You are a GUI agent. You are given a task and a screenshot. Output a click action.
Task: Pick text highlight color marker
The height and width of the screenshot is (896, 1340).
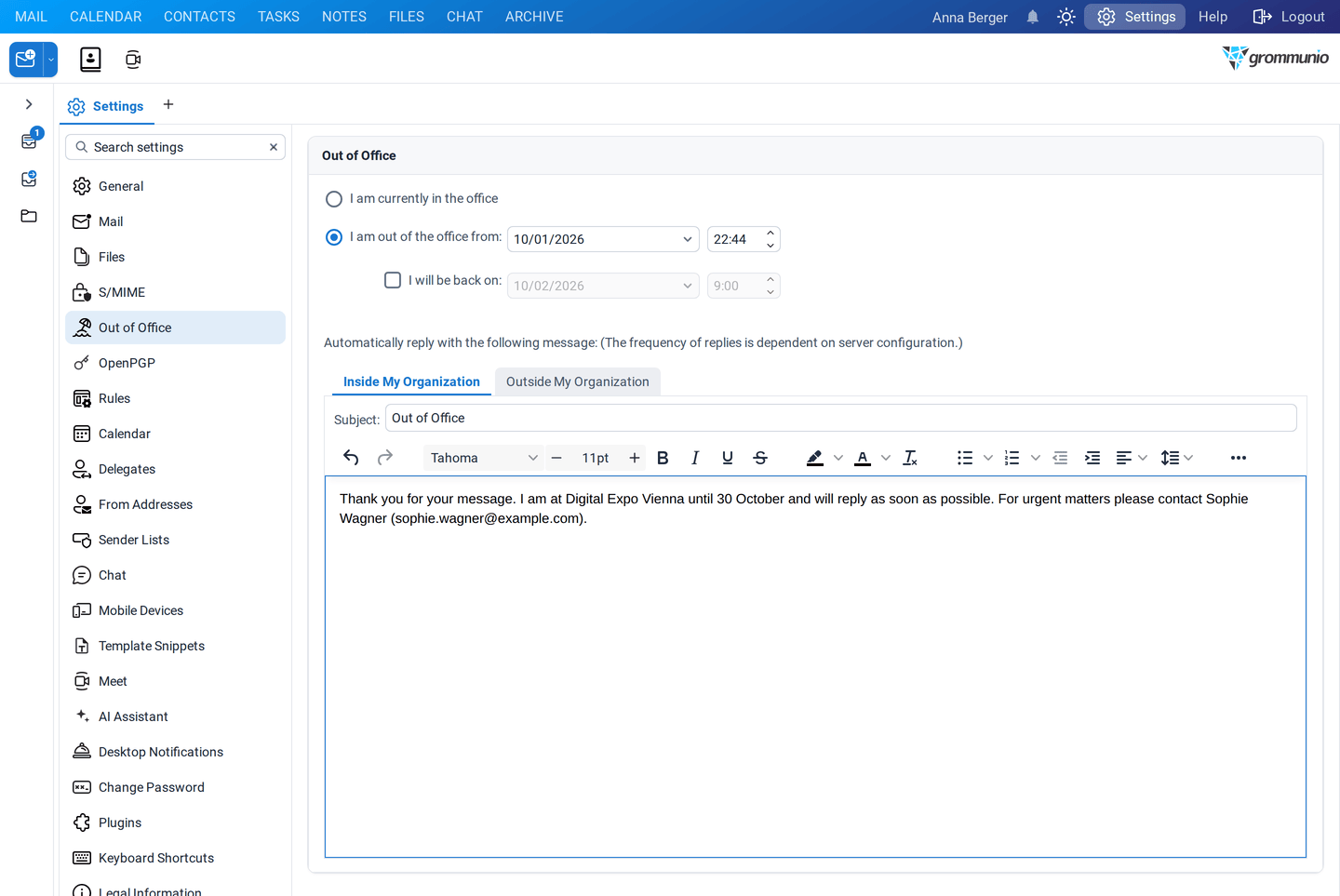click(815, 458)
